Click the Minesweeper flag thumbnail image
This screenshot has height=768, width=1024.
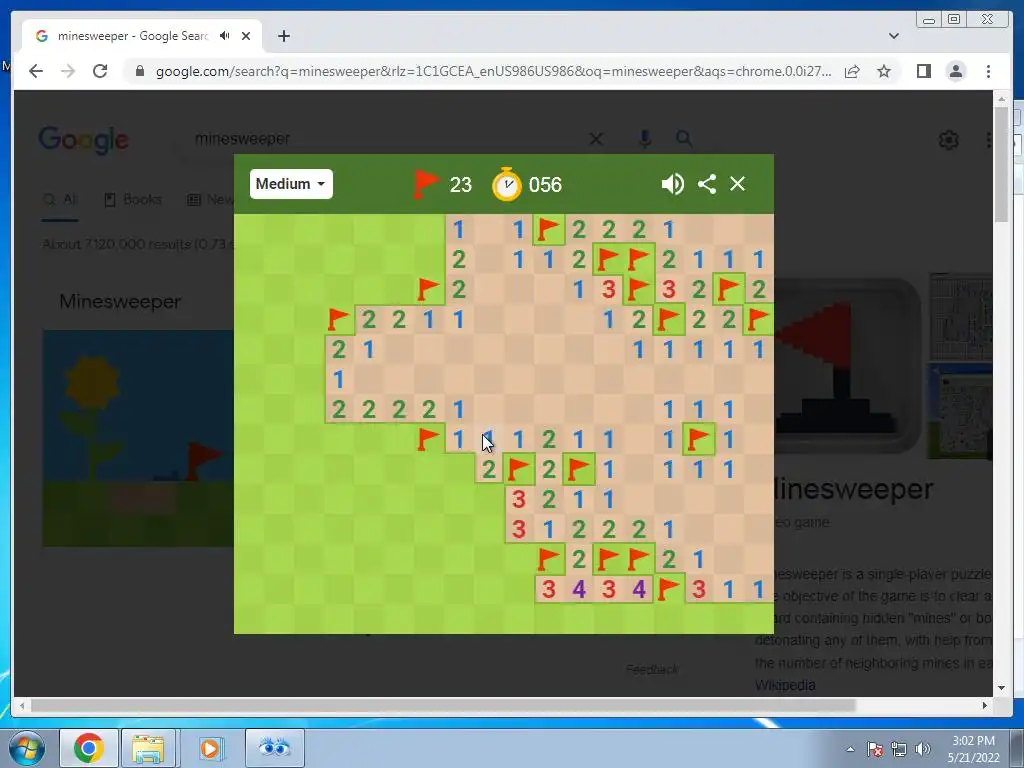coord(849,366)
